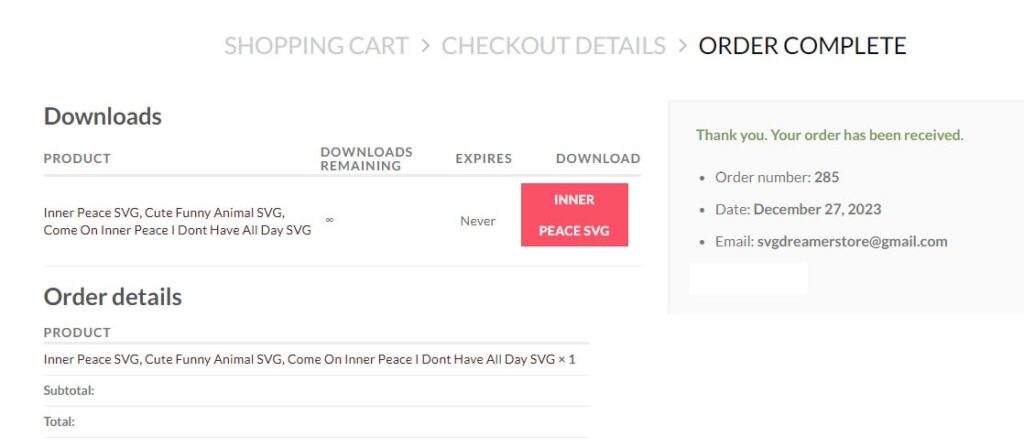The width and height of the screenshot is (1024, 448).
Task: Click the chevron after SHOPPING CART
Action: (x=425, y=46)
